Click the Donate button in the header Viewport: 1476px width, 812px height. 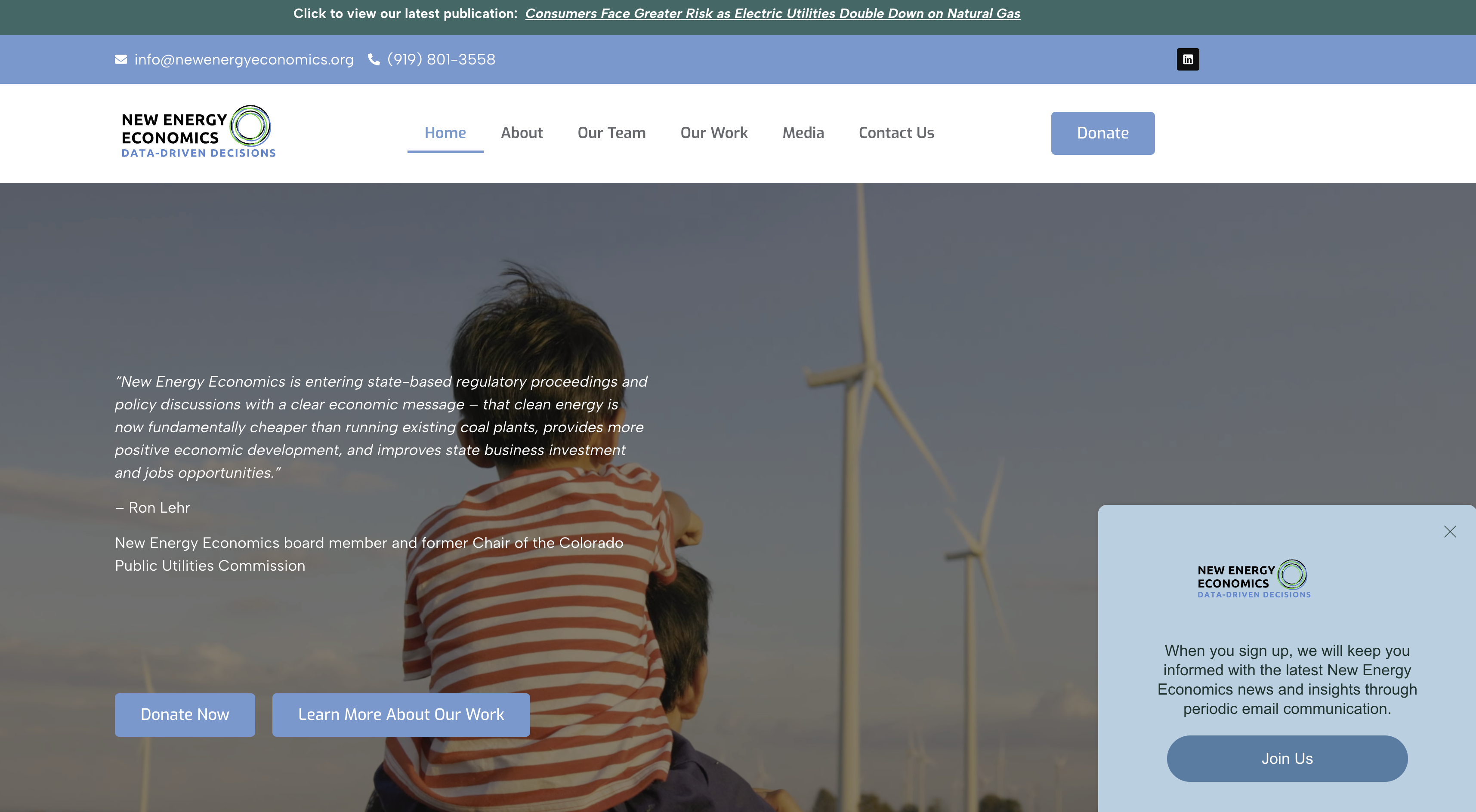point(1102,133)
